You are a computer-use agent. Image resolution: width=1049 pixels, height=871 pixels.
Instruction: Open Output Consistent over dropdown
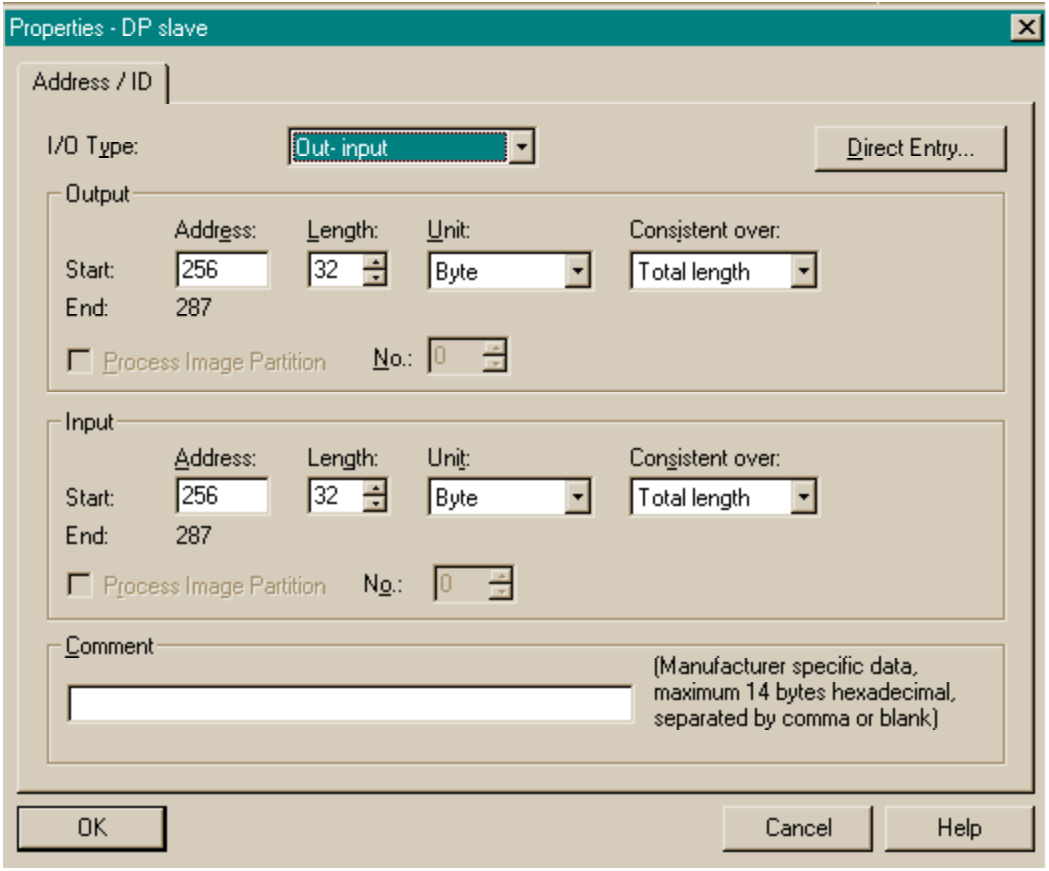[x=803, y=271]
